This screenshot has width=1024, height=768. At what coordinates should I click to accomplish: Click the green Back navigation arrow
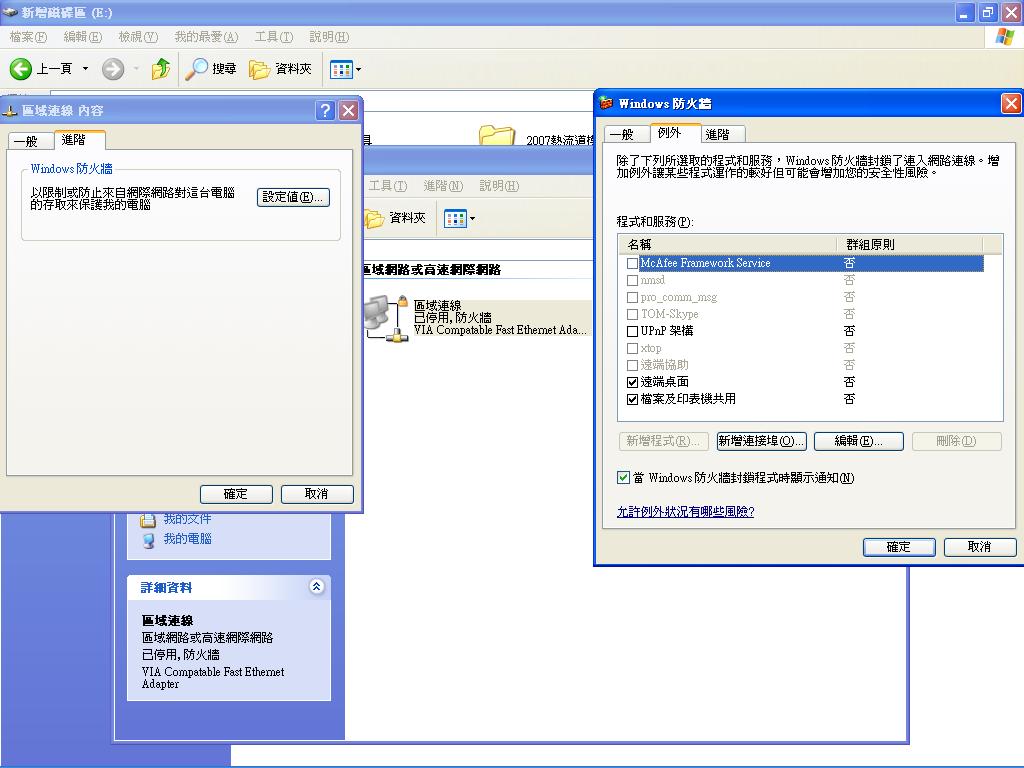click(22, 68)
